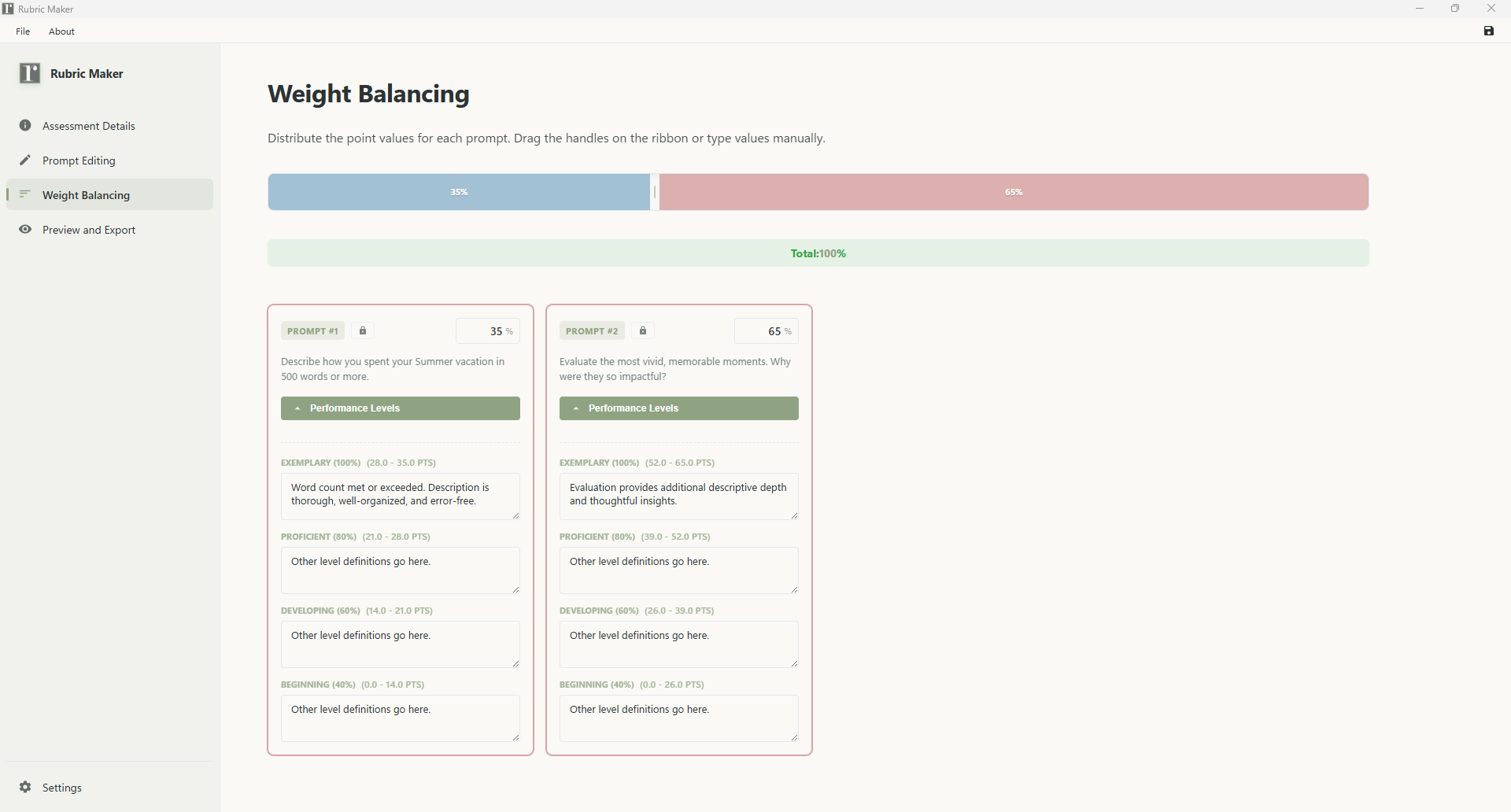Click 'DEVELOPING (60%) (26.0 - 39.0 PTS)' label

(x=637, y=611)
